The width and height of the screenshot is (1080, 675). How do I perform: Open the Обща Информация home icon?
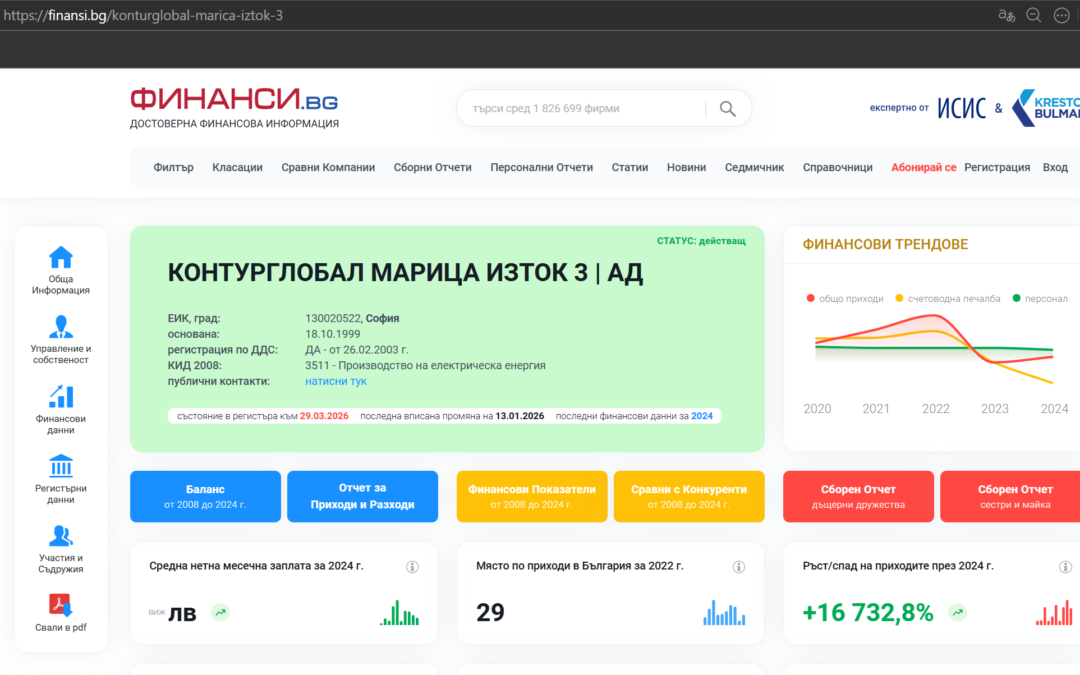[61, 258]
